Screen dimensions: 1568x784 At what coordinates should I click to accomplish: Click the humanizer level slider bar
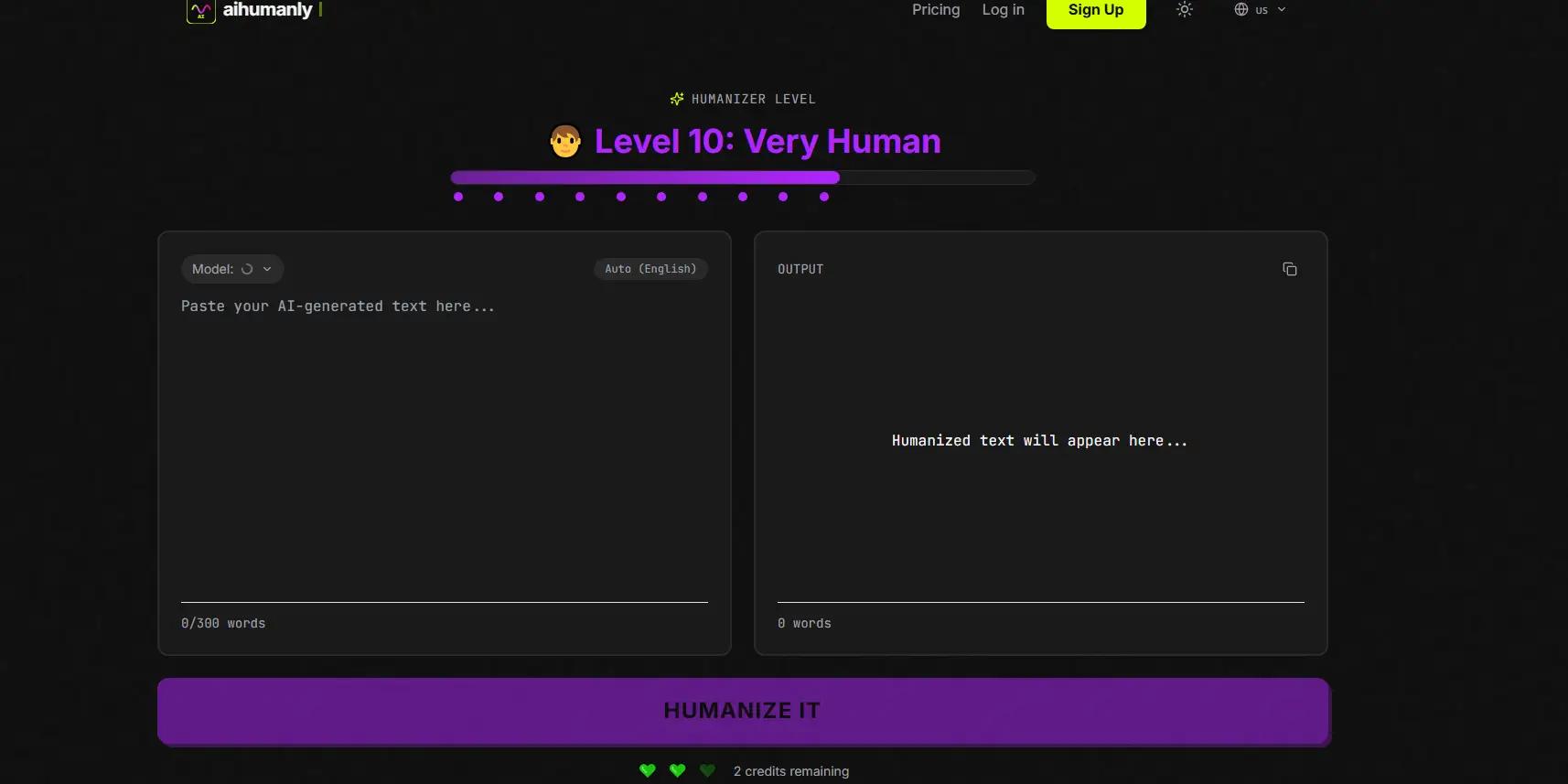point(743,177)
